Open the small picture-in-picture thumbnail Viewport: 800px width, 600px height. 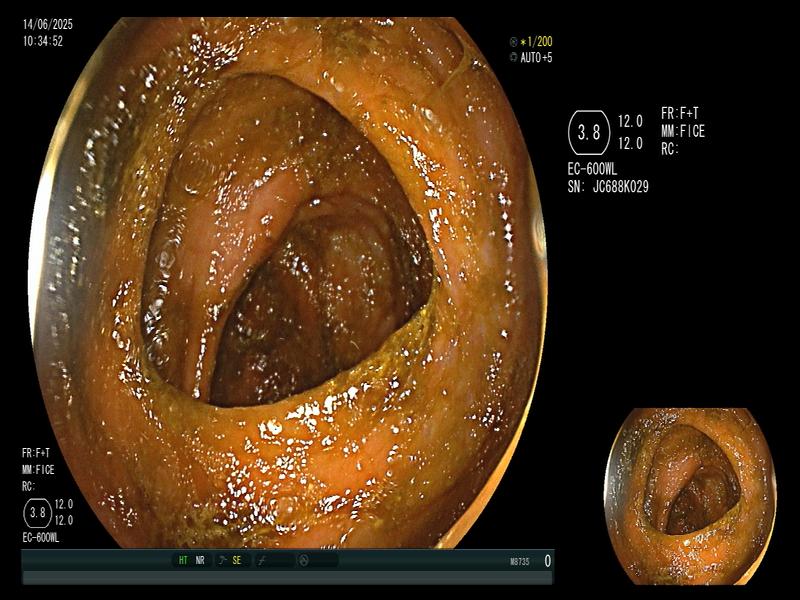[690, 496]
